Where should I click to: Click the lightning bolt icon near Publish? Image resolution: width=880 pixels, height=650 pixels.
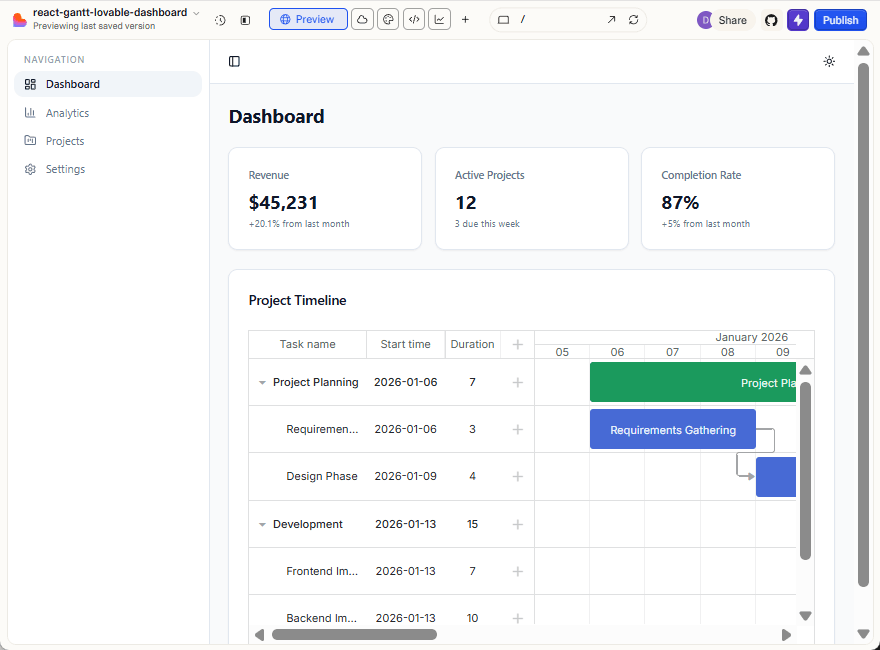coord(797,19)
